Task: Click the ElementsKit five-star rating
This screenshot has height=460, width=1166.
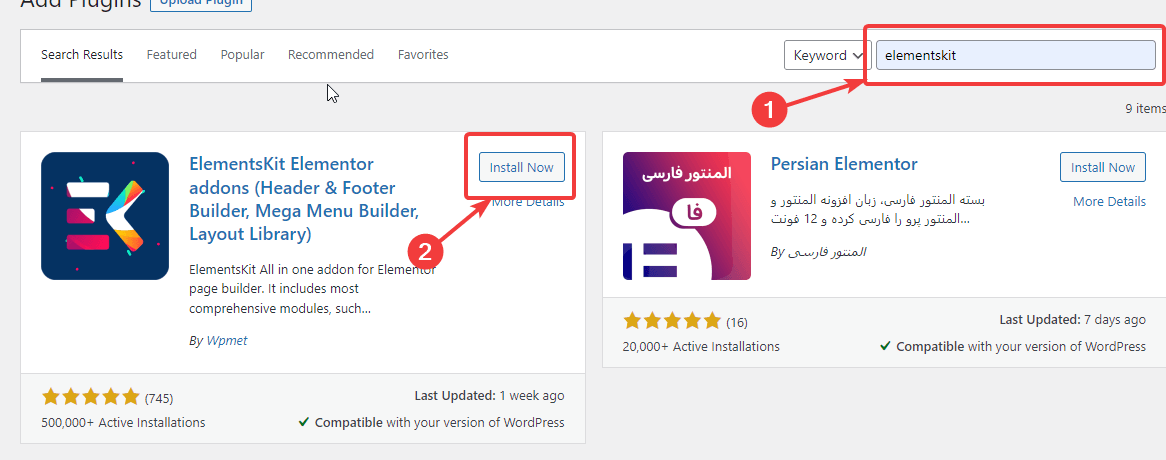Action: coord(91,397)
